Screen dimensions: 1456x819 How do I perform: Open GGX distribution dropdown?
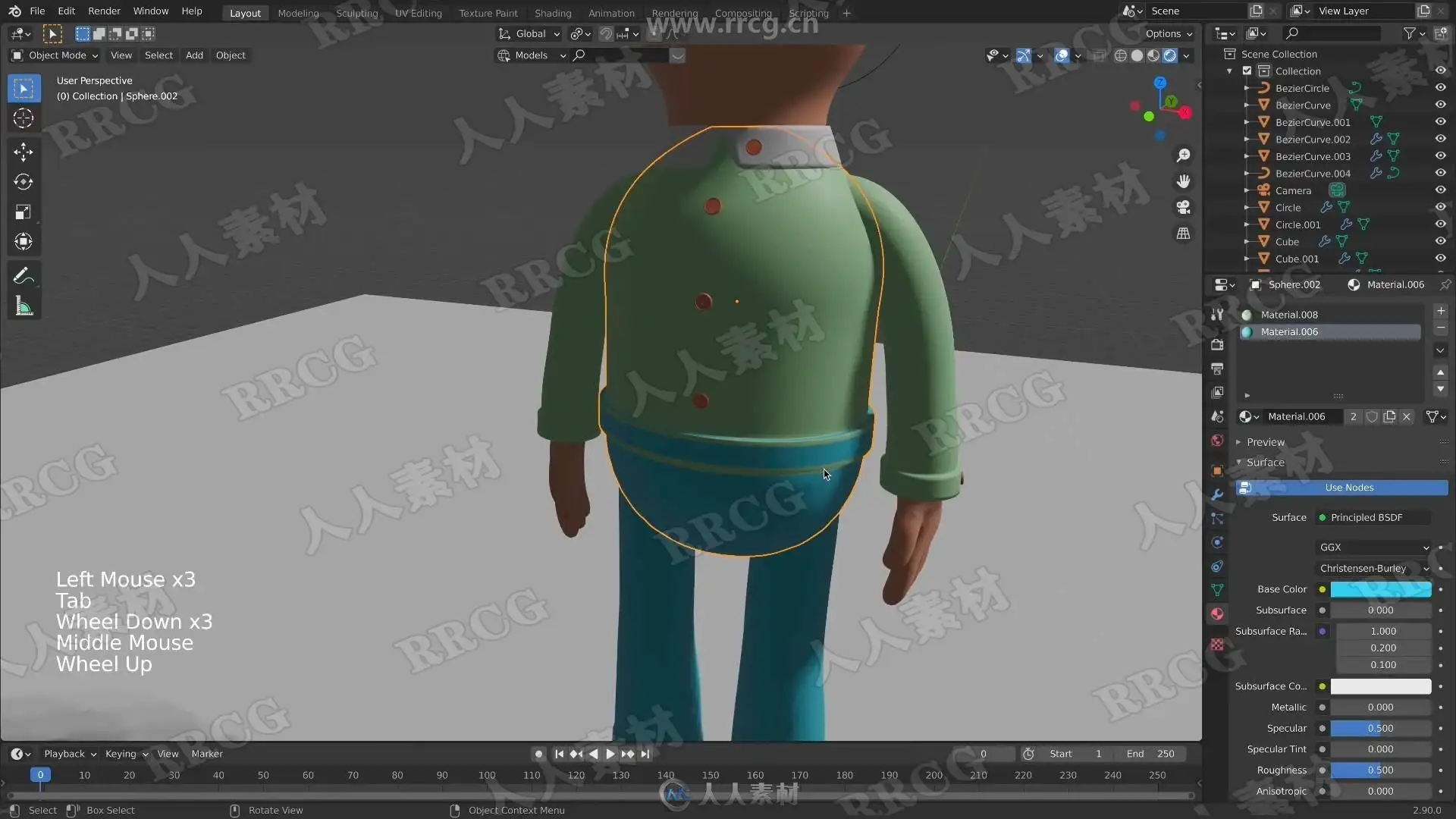point(1373,547)
